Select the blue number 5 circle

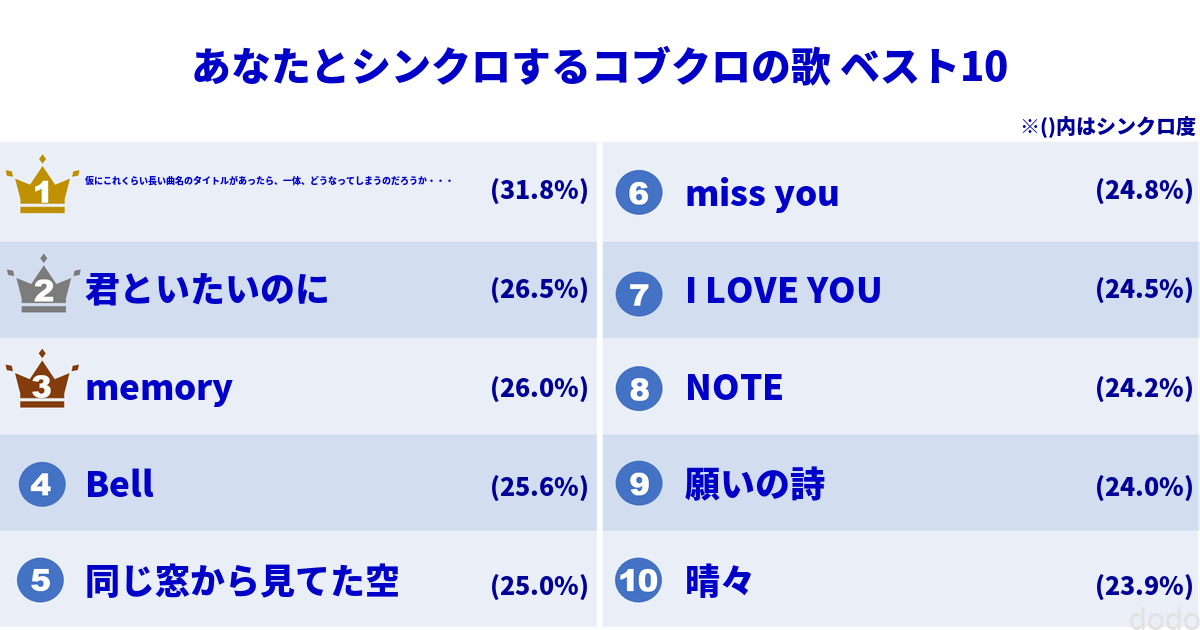[x=42, y=581]
